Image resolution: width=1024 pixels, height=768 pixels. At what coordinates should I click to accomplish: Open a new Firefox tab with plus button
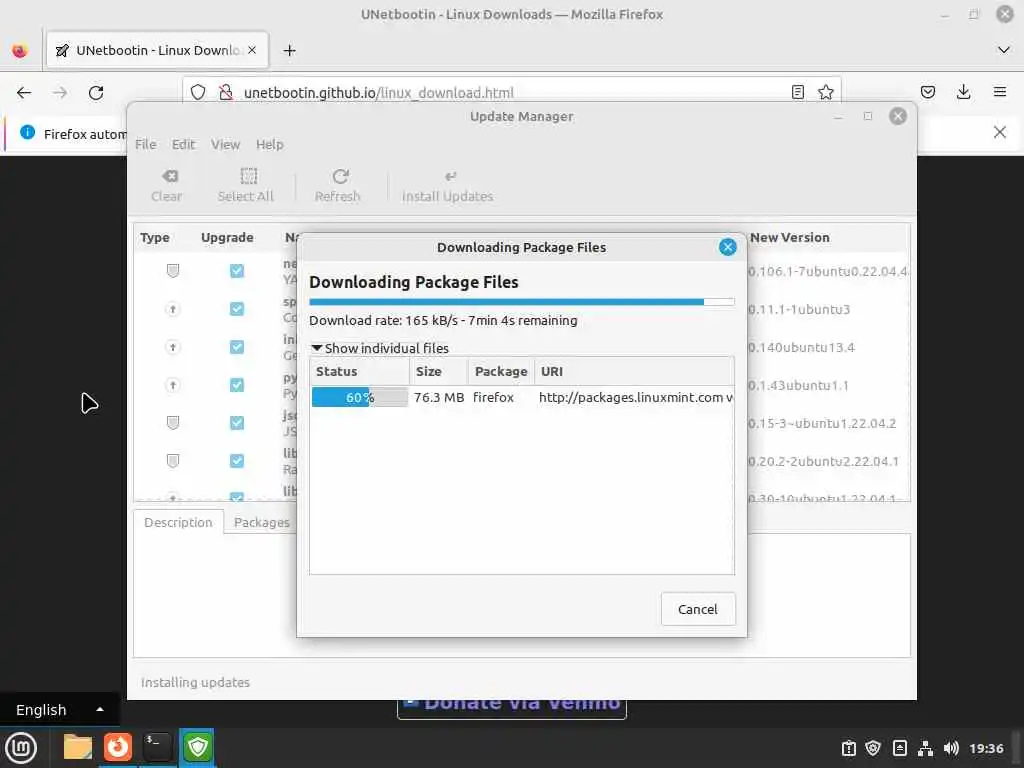pyautogui.click(x=289, y=50)
